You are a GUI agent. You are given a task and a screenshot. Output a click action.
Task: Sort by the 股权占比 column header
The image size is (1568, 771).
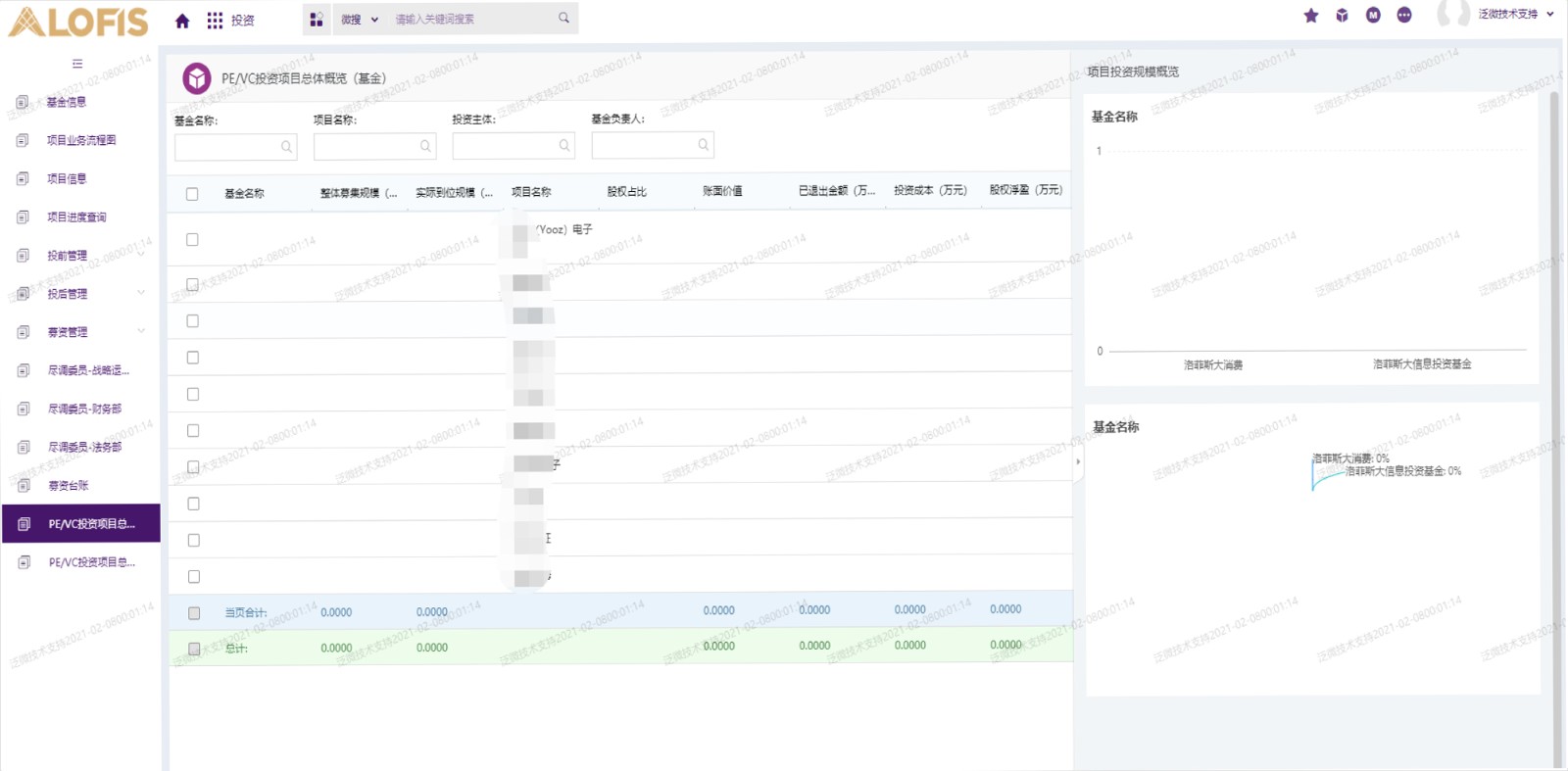(x=626, y=192)
